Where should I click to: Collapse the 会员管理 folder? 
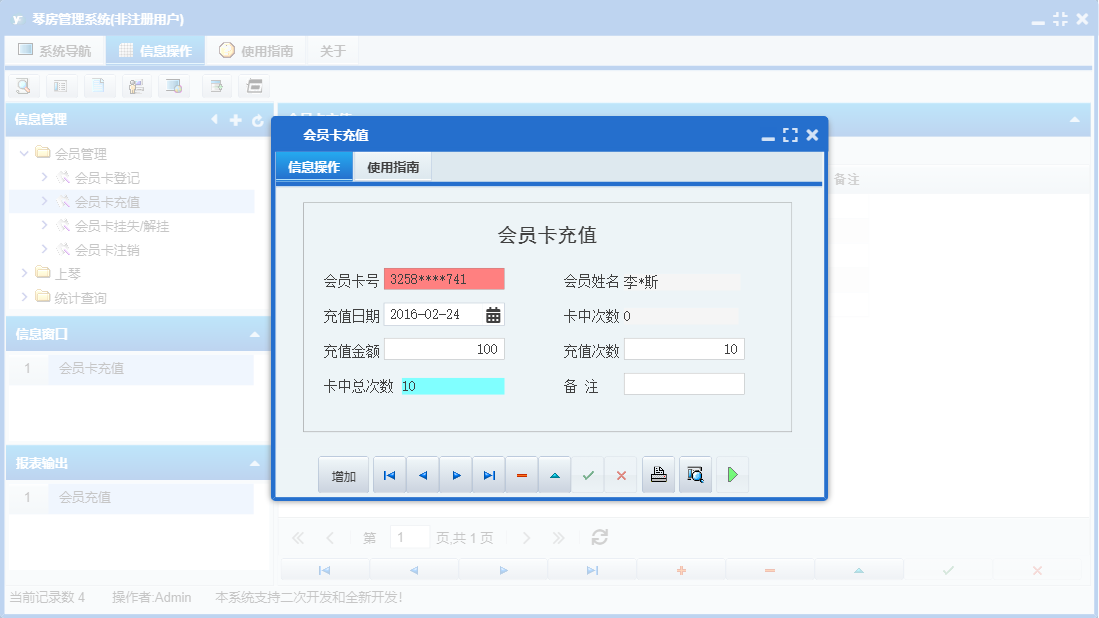click(x=22, y=152)
